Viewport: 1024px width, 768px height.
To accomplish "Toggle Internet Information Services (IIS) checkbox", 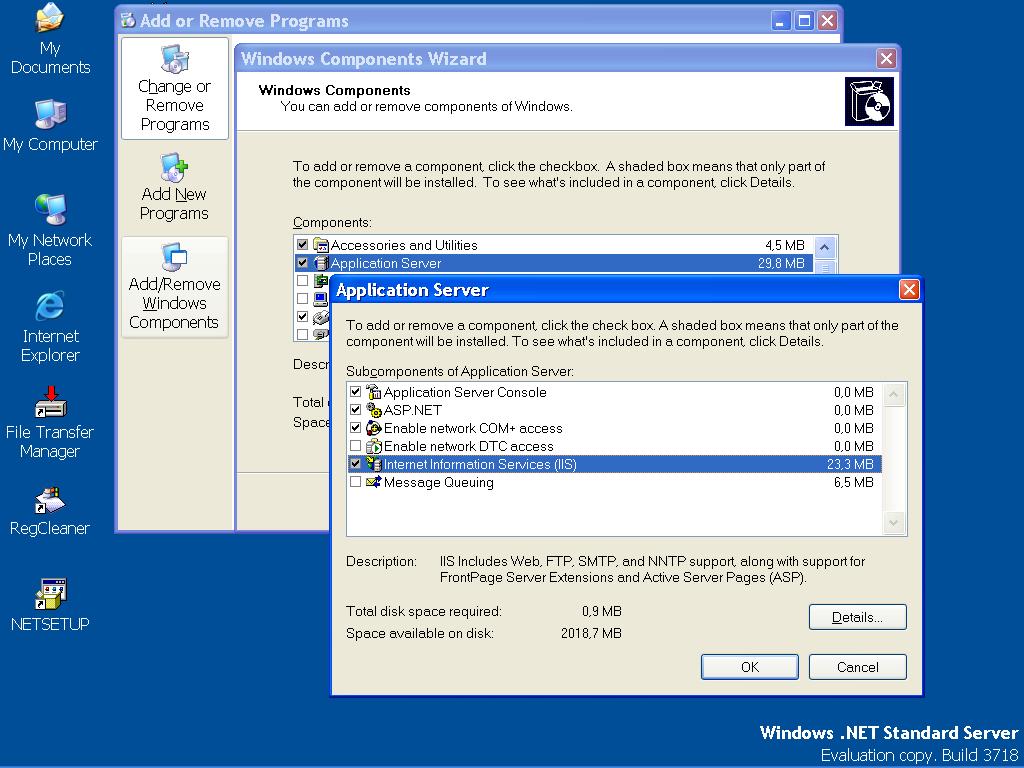I will (x=355, y=464).
